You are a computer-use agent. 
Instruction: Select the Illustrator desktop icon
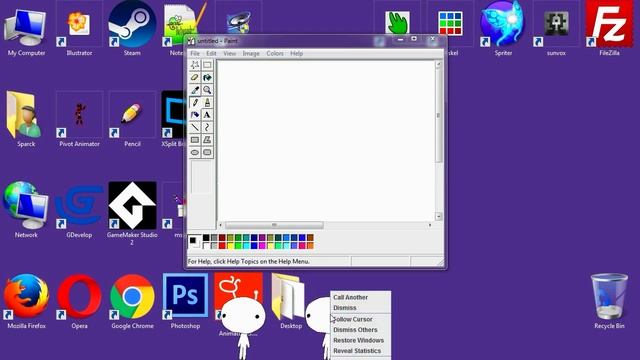tap(79, 29)
